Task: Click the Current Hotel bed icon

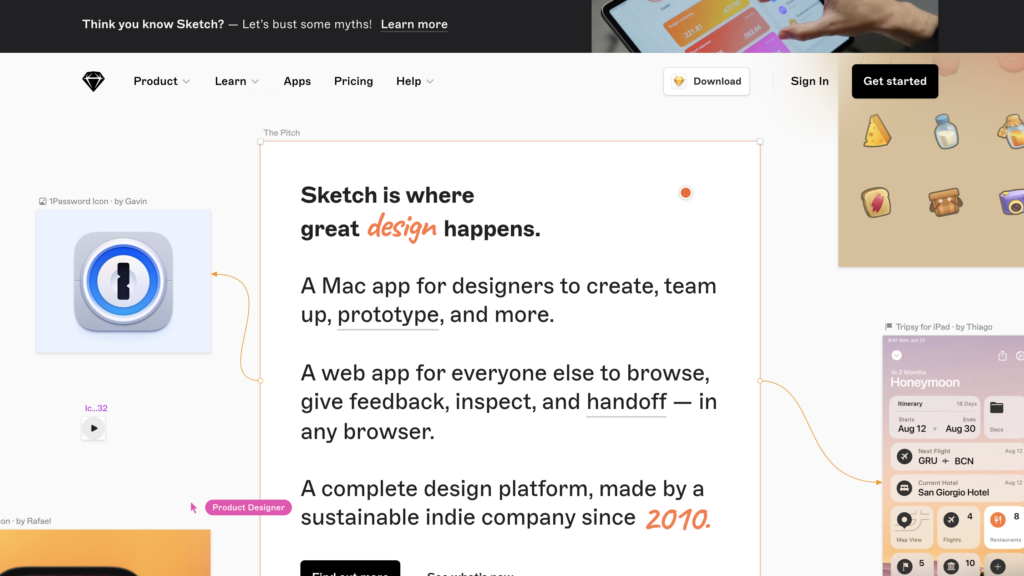Action: [x=904, y=488]
